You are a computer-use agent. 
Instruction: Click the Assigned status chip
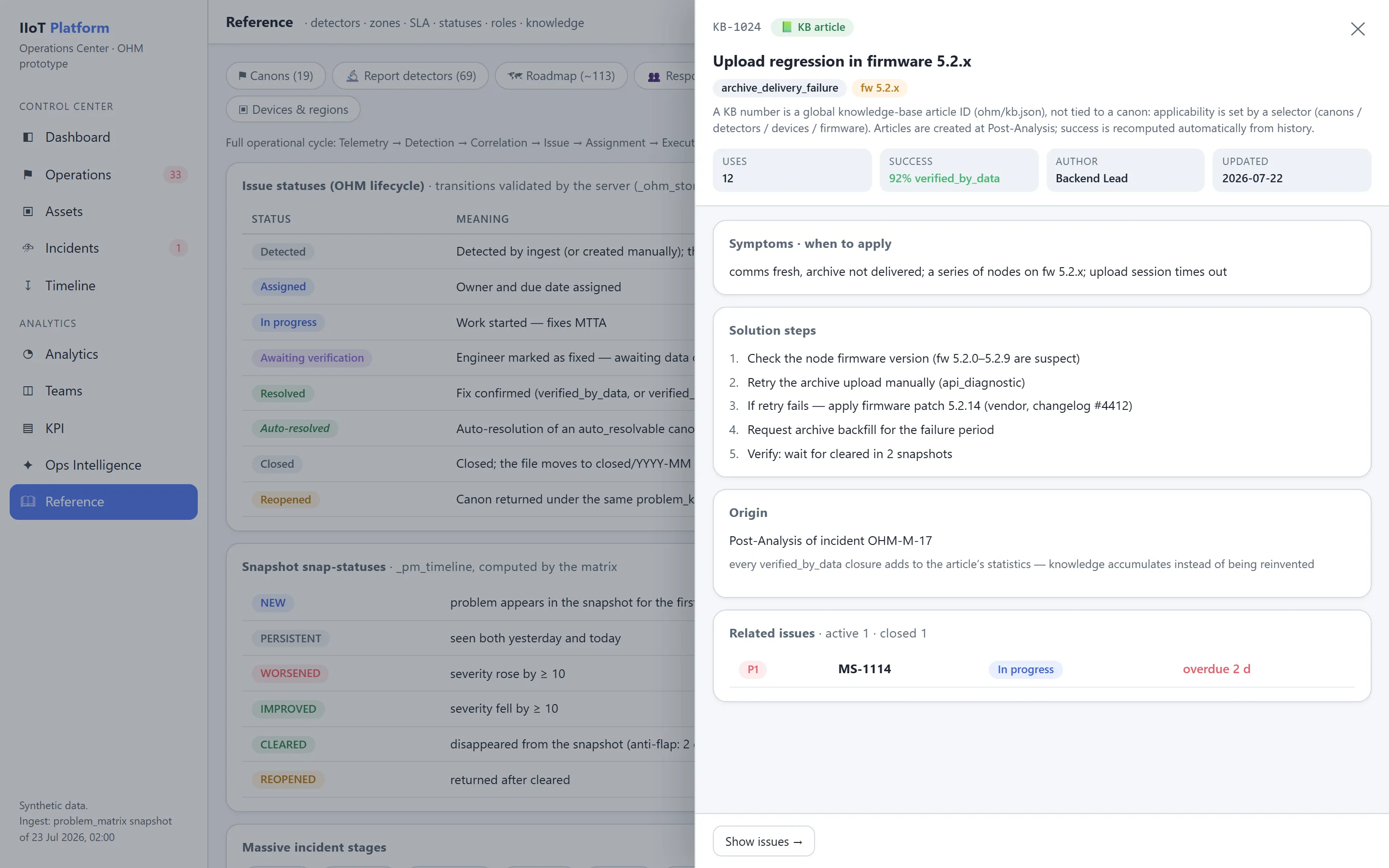point(283,286)
